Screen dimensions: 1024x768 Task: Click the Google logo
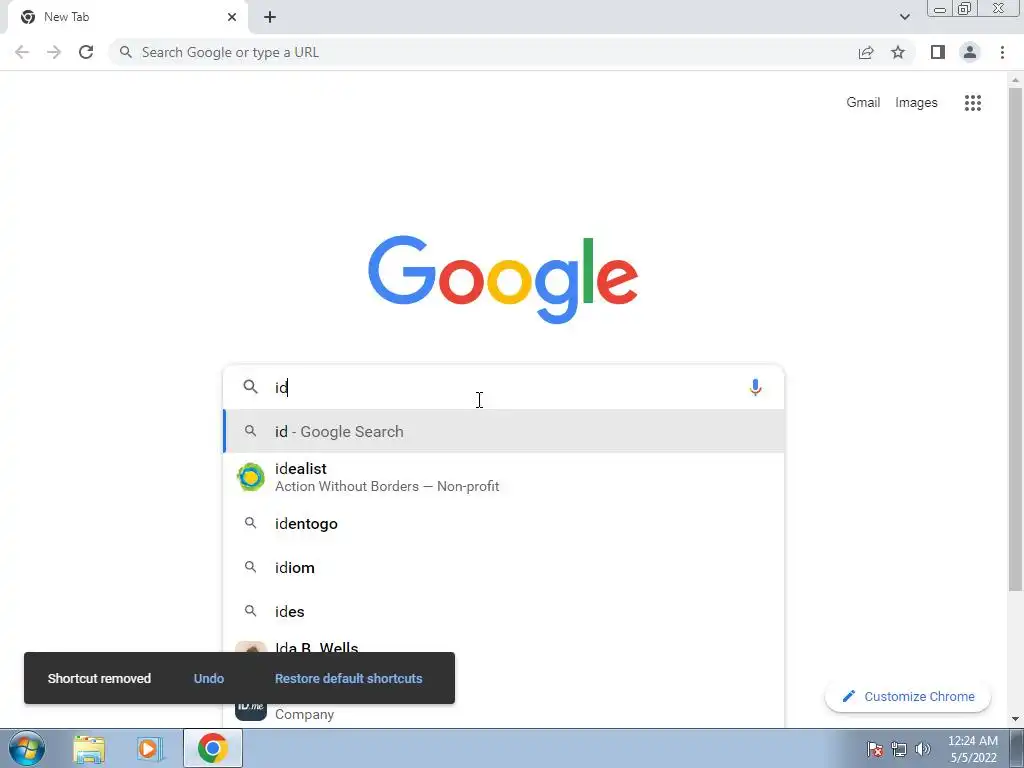pyautogui.click(x=503, y=280)
